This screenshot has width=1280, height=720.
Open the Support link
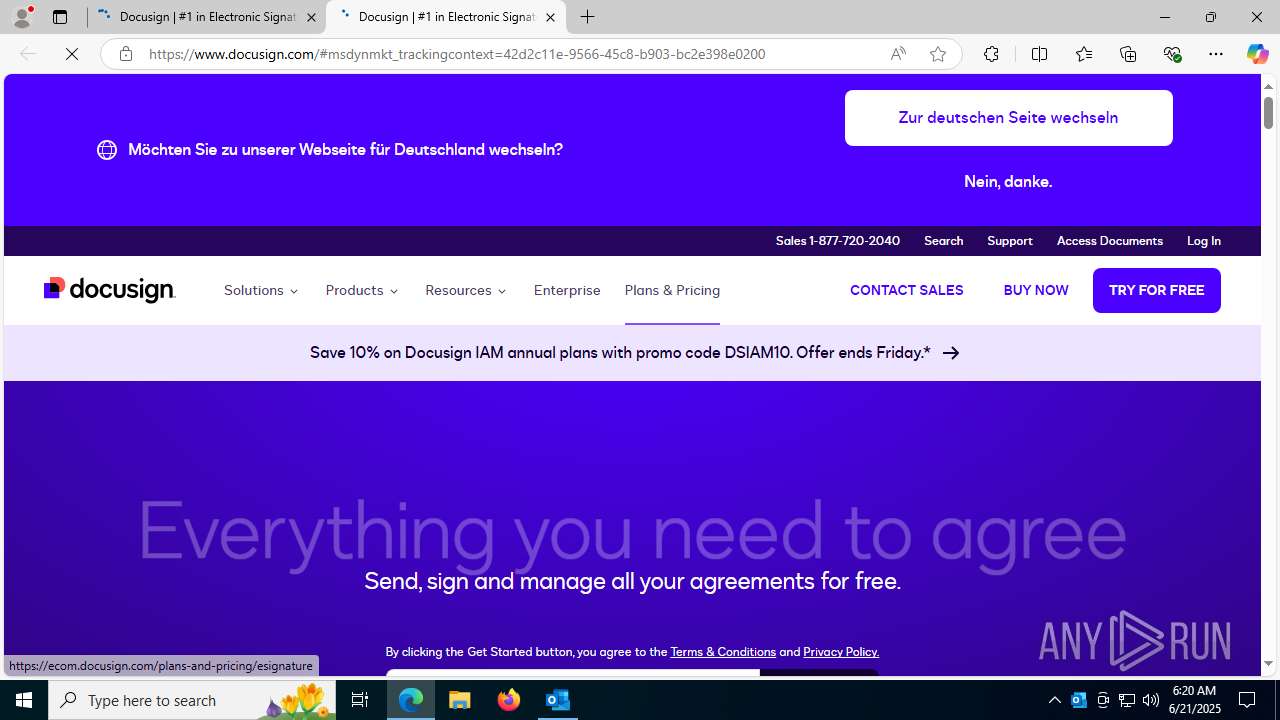[x=1009, y=241]
